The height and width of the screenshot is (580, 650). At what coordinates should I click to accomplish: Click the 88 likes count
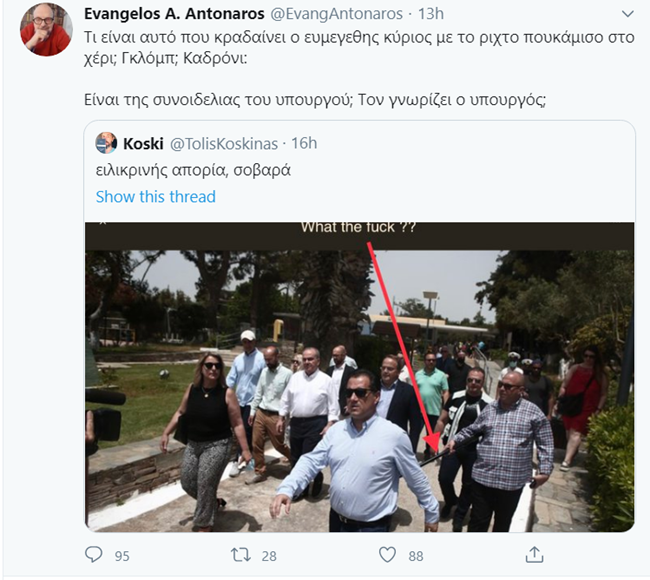416,556
